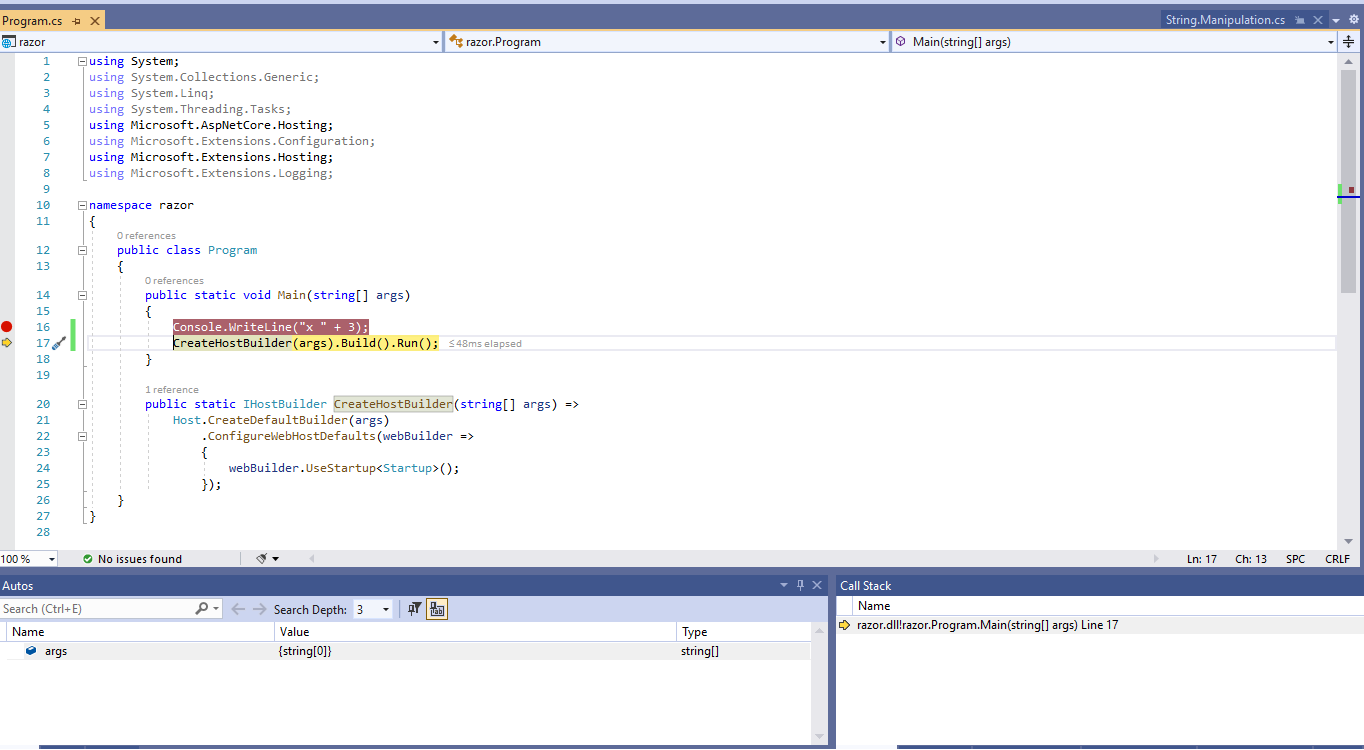Collapse the ConfigureWebHostDefaults lambda on line 22
This screenshot has width=1364, height=750.
[x=82, y=436]
